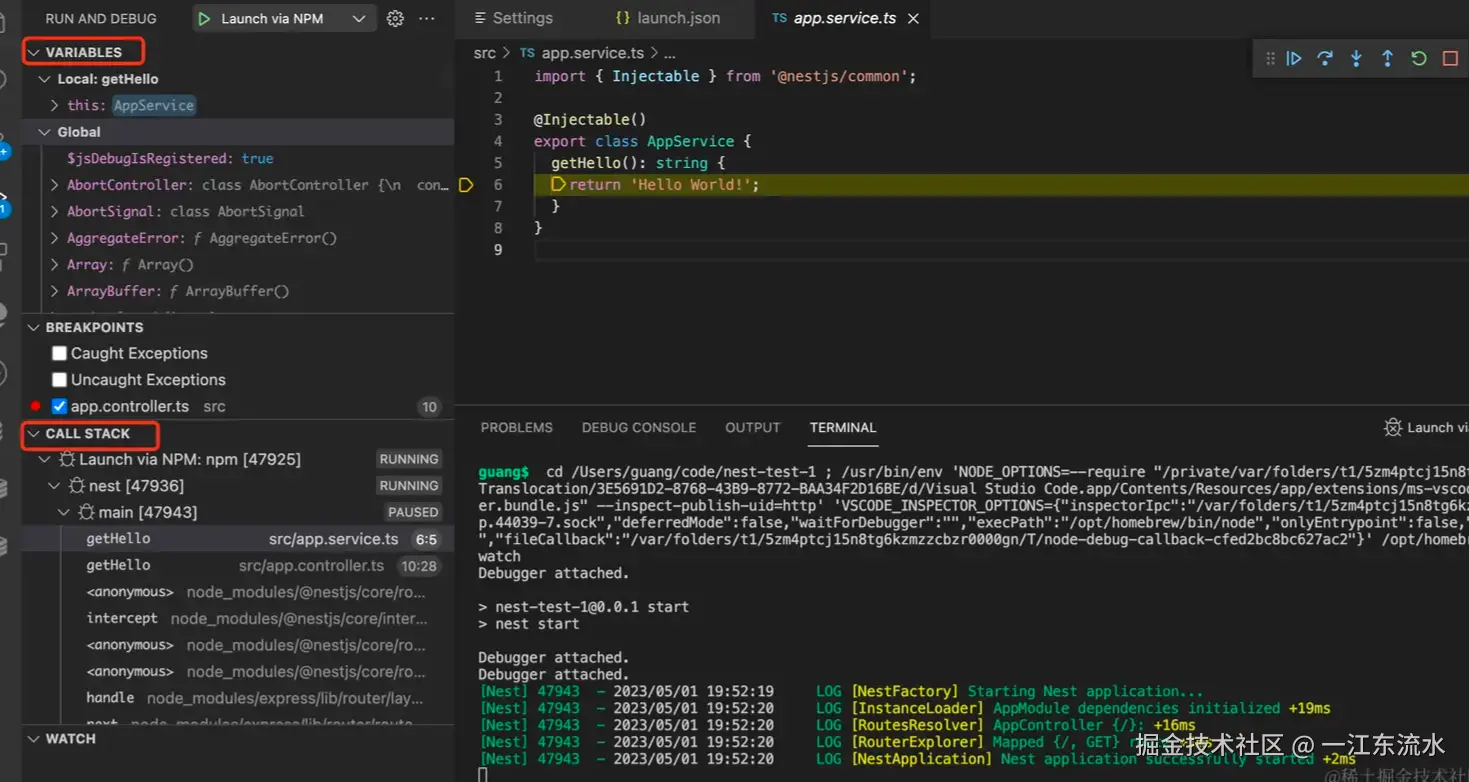This screenshot has width=1469, height=782.
Task: Open the Launch via NPM configuration dropdown
Action: point(359,19)
